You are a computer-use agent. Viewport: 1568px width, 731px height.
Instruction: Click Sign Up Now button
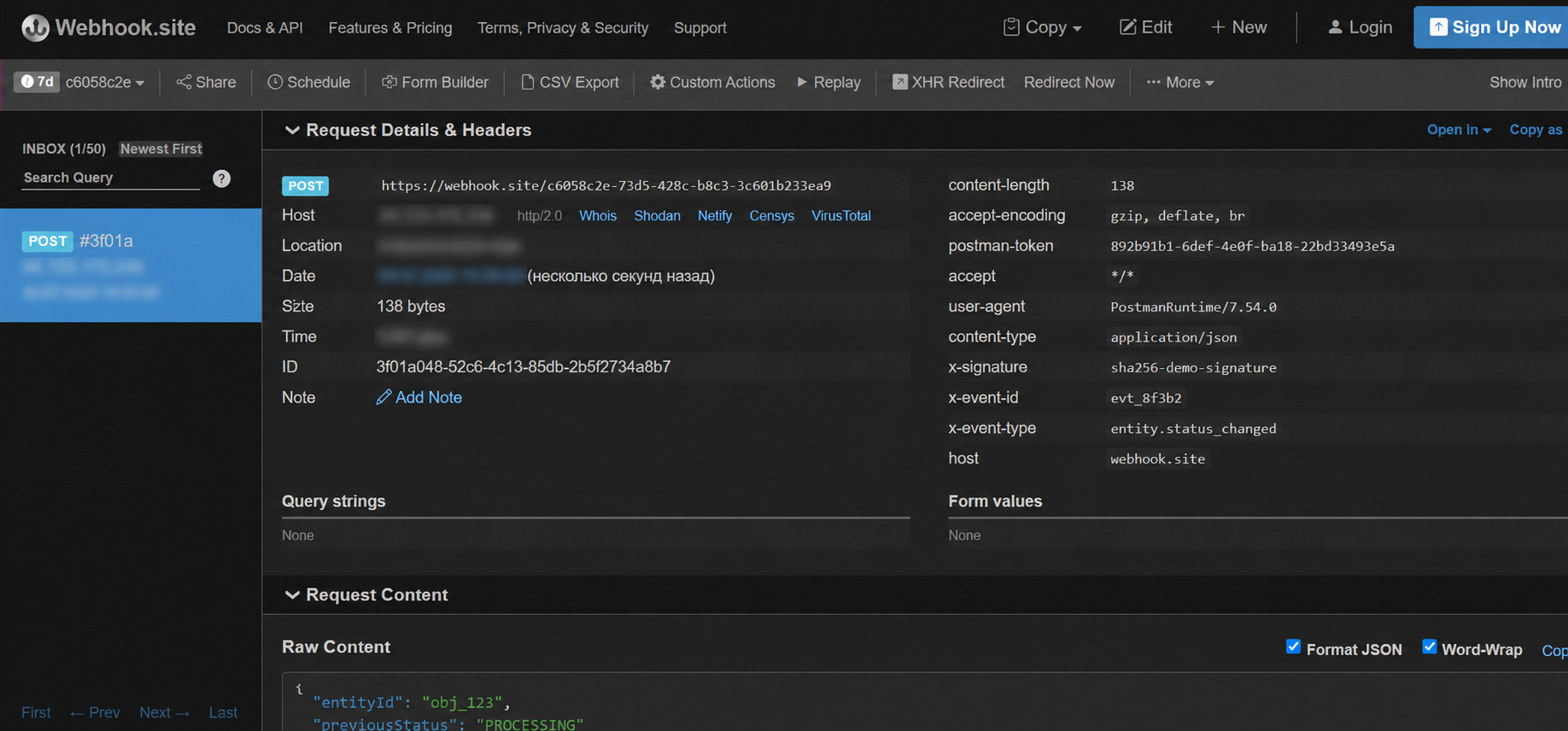tap(1491, 27)
